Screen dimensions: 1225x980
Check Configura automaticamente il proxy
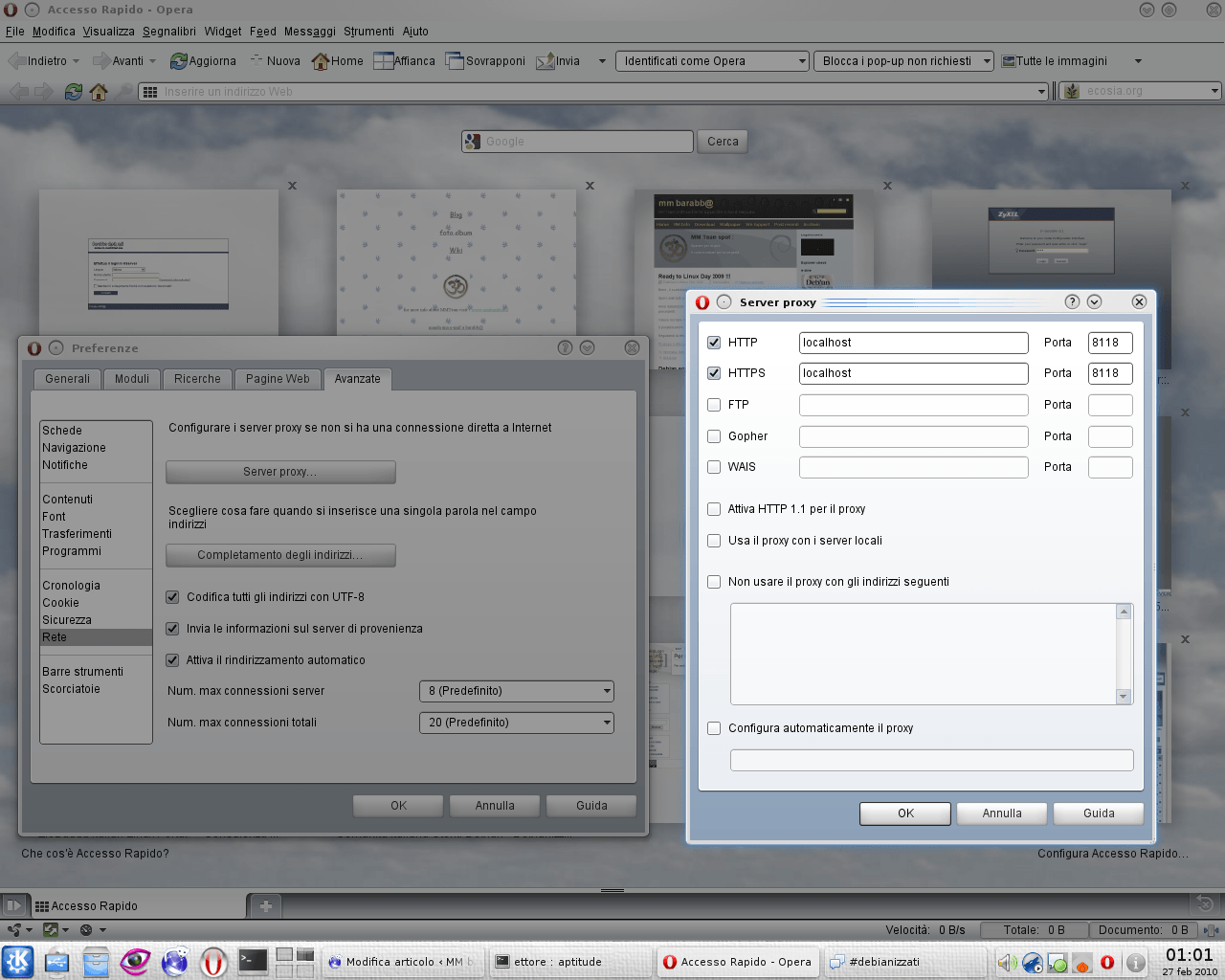714,728
